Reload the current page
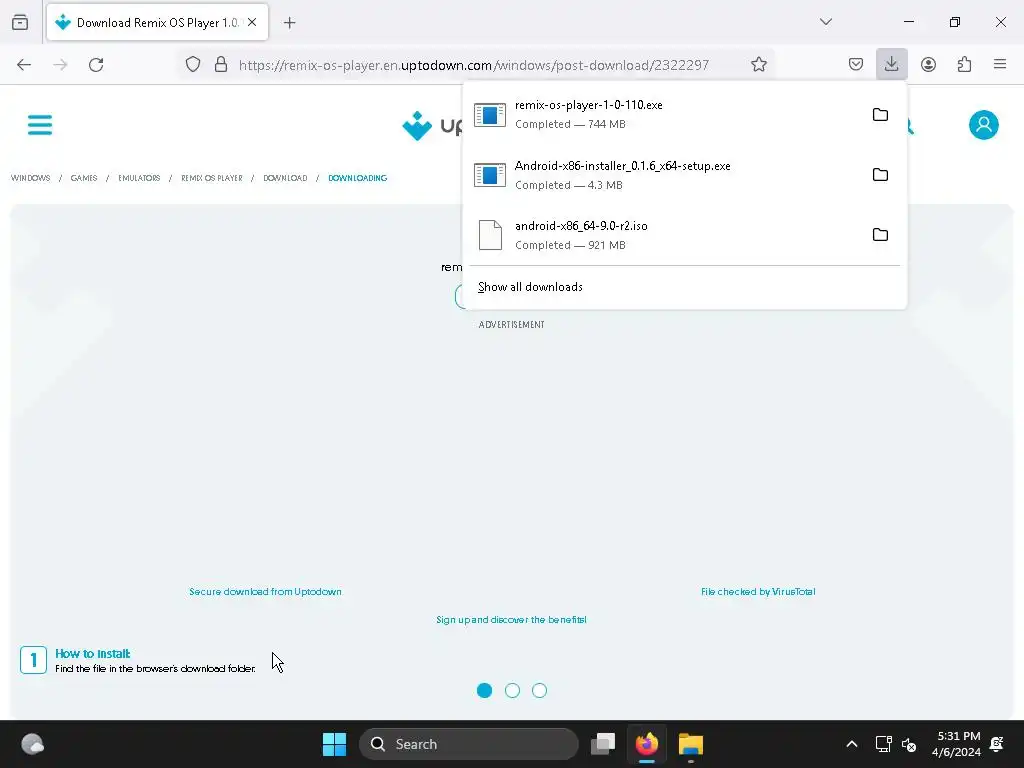Image resolution: width=1024 pixels, height=768 pixels. tap(96, 65)
